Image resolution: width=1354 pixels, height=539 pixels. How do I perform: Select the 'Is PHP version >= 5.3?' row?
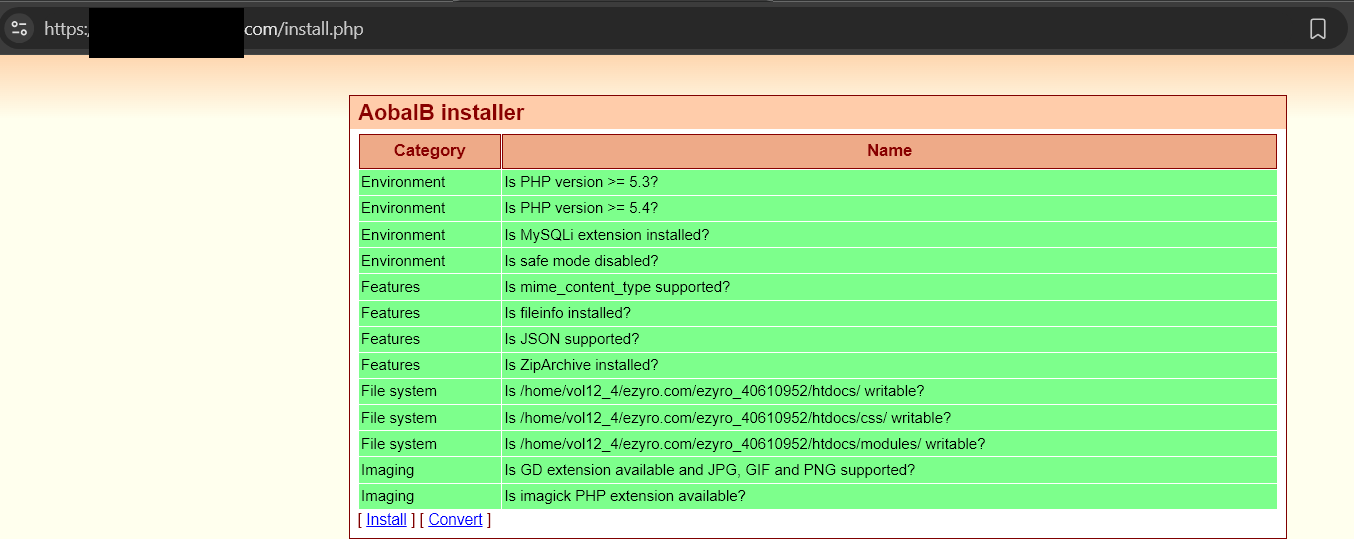click(x=581, y=182)
